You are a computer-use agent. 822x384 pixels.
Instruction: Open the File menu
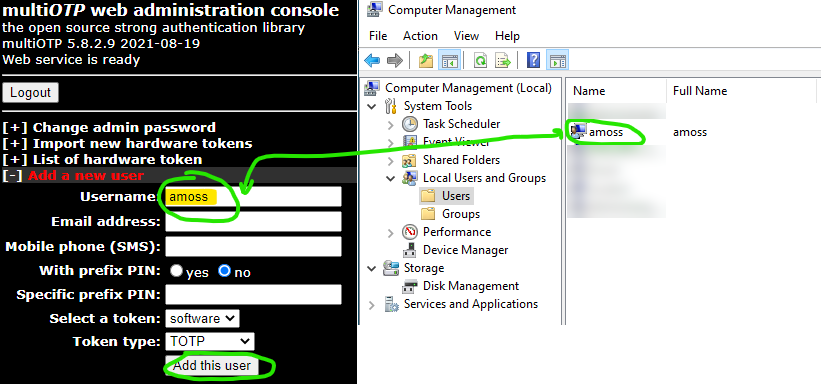click(378, 36)
